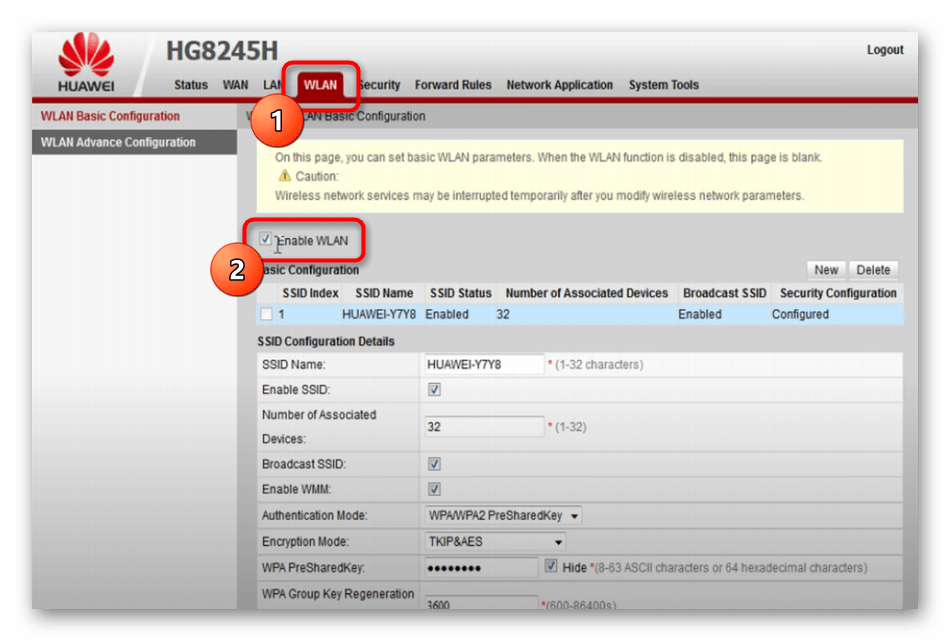This screenshot has width=950, height=641.
Task: Open the Security tab
Action: 381,85
